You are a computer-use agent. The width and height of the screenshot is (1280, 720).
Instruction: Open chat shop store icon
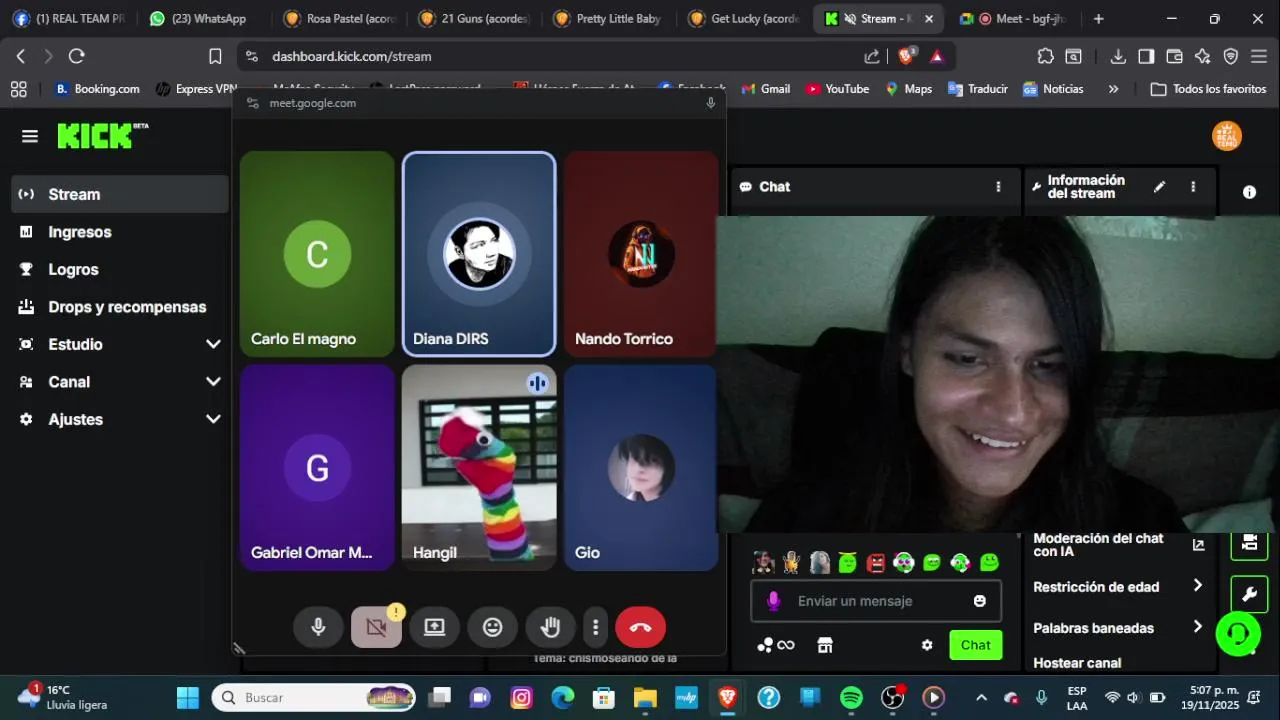click(825, 645)
